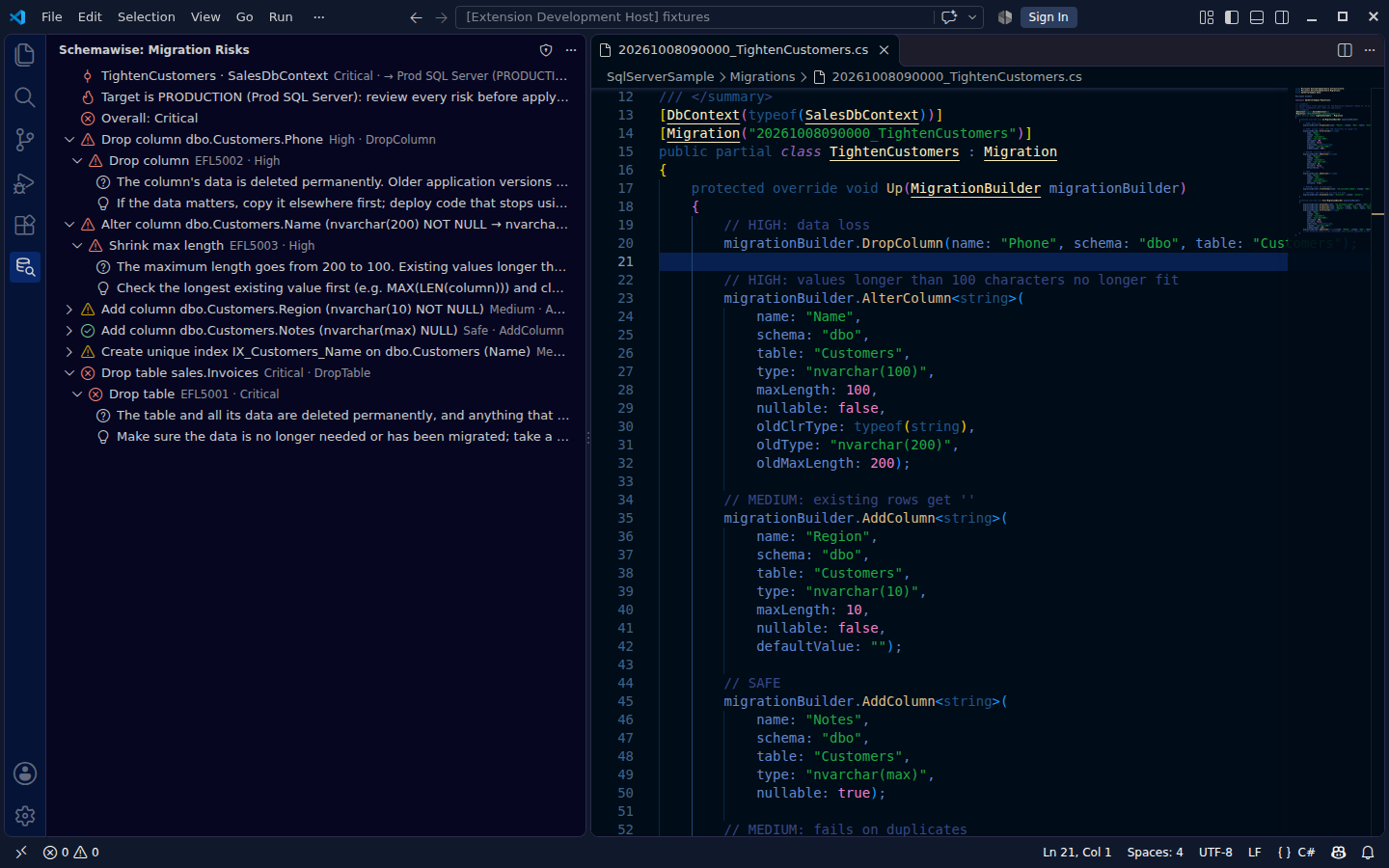Image resolution: width=1389 pixels, height=868 pixels.
Task: Expand the Add column dbo.Customers.Region node
Action: coord(69,310)
